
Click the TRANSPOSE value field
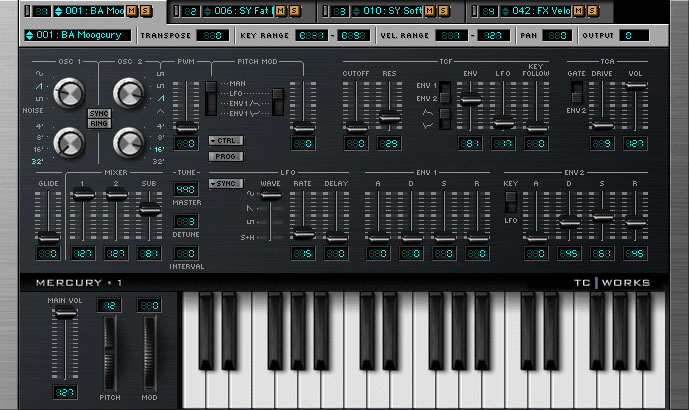(x=213, y=36)
